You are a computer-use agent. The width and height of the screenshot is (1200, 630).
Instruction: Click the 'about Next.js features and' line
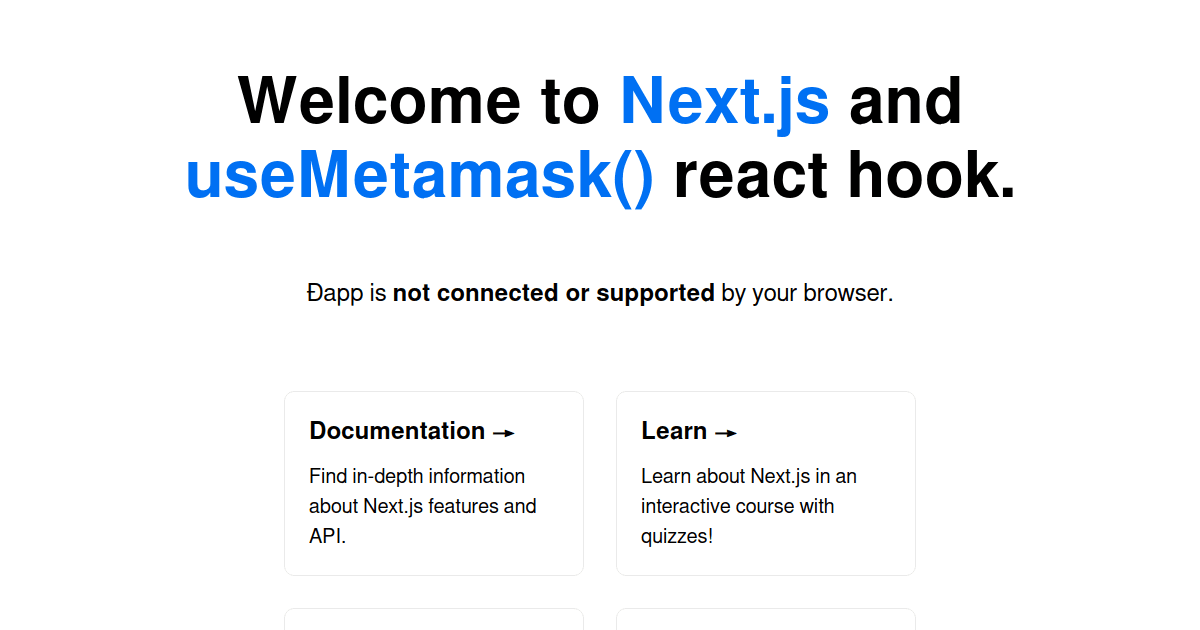click(423, 506)
